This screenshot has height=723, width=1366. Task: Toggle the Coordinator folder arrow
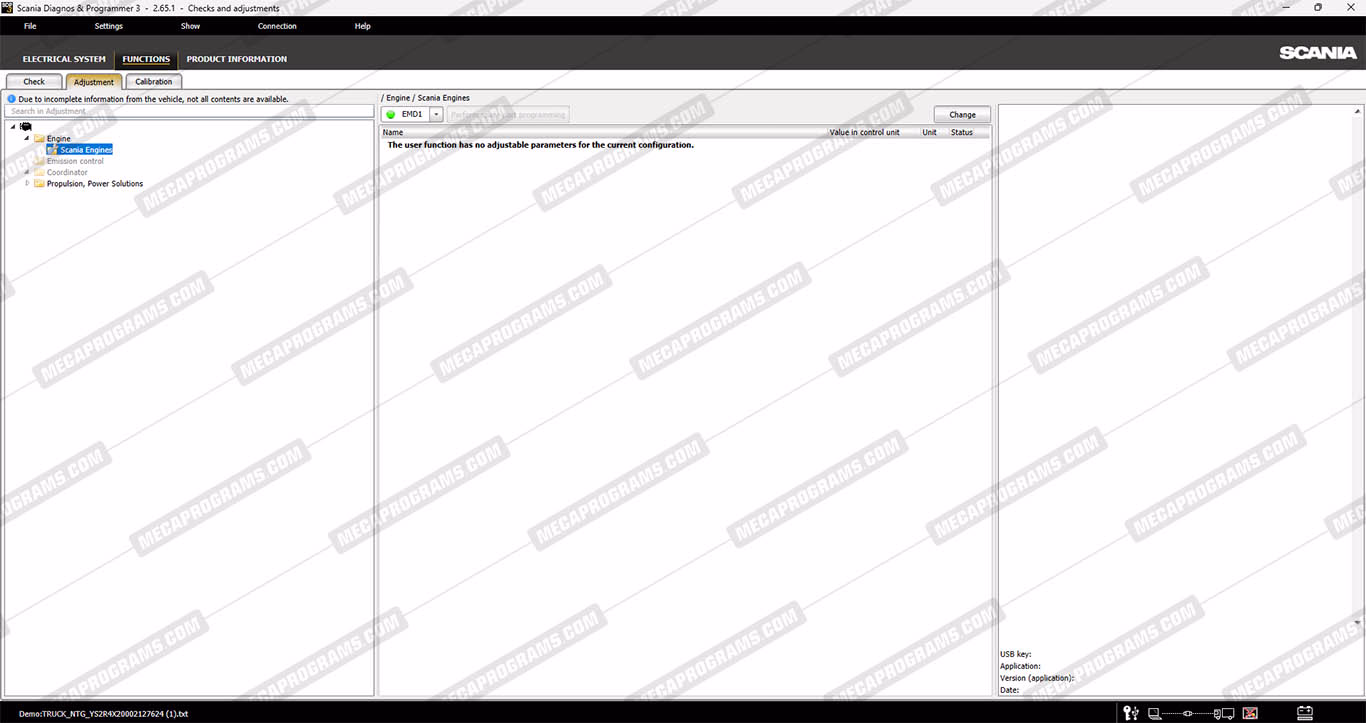(27, 172)
